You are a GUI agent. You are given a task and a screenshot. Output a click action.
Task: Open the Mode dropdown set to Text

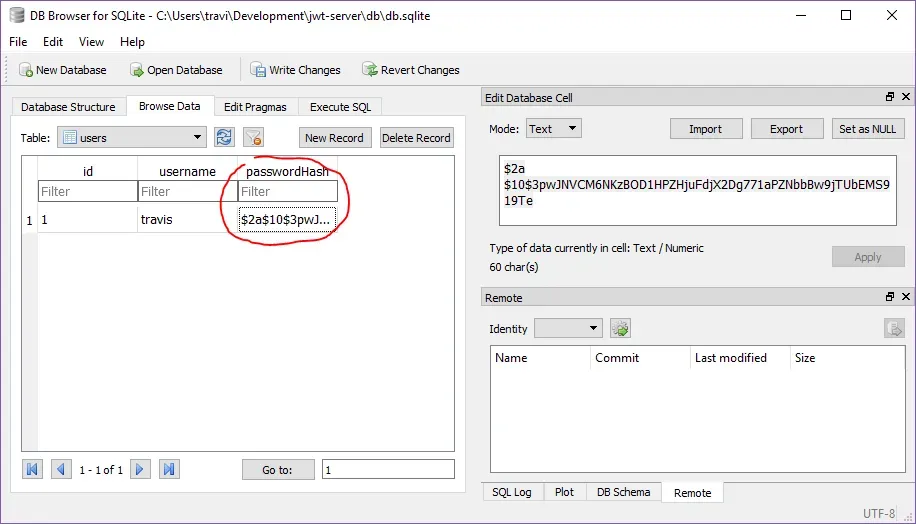point(553,129)
